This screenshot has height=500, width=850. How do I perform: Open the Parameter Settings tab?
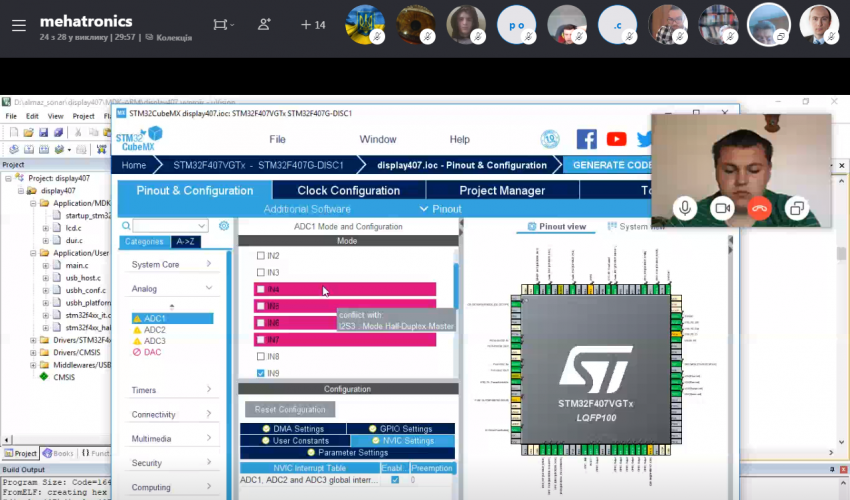pos(347,453)
